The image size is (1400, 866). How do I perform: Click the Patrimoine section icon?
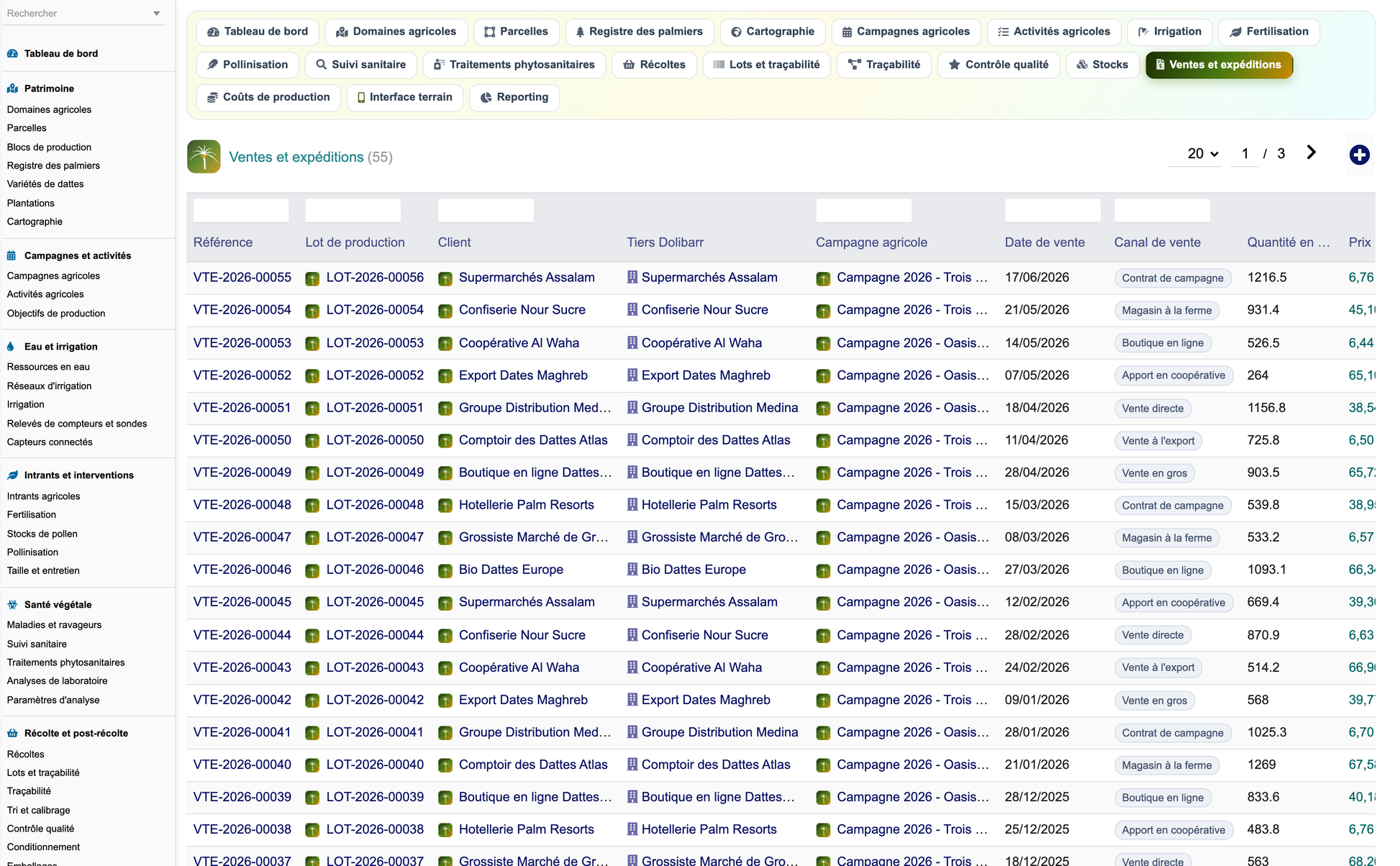[x=12, y=88]
